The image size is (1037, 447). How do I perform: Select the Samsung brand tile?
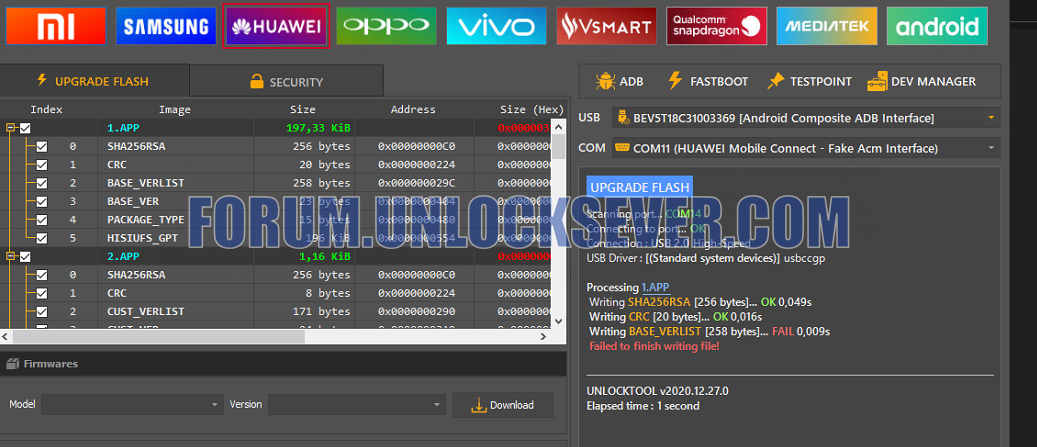[x=166, y=26]
